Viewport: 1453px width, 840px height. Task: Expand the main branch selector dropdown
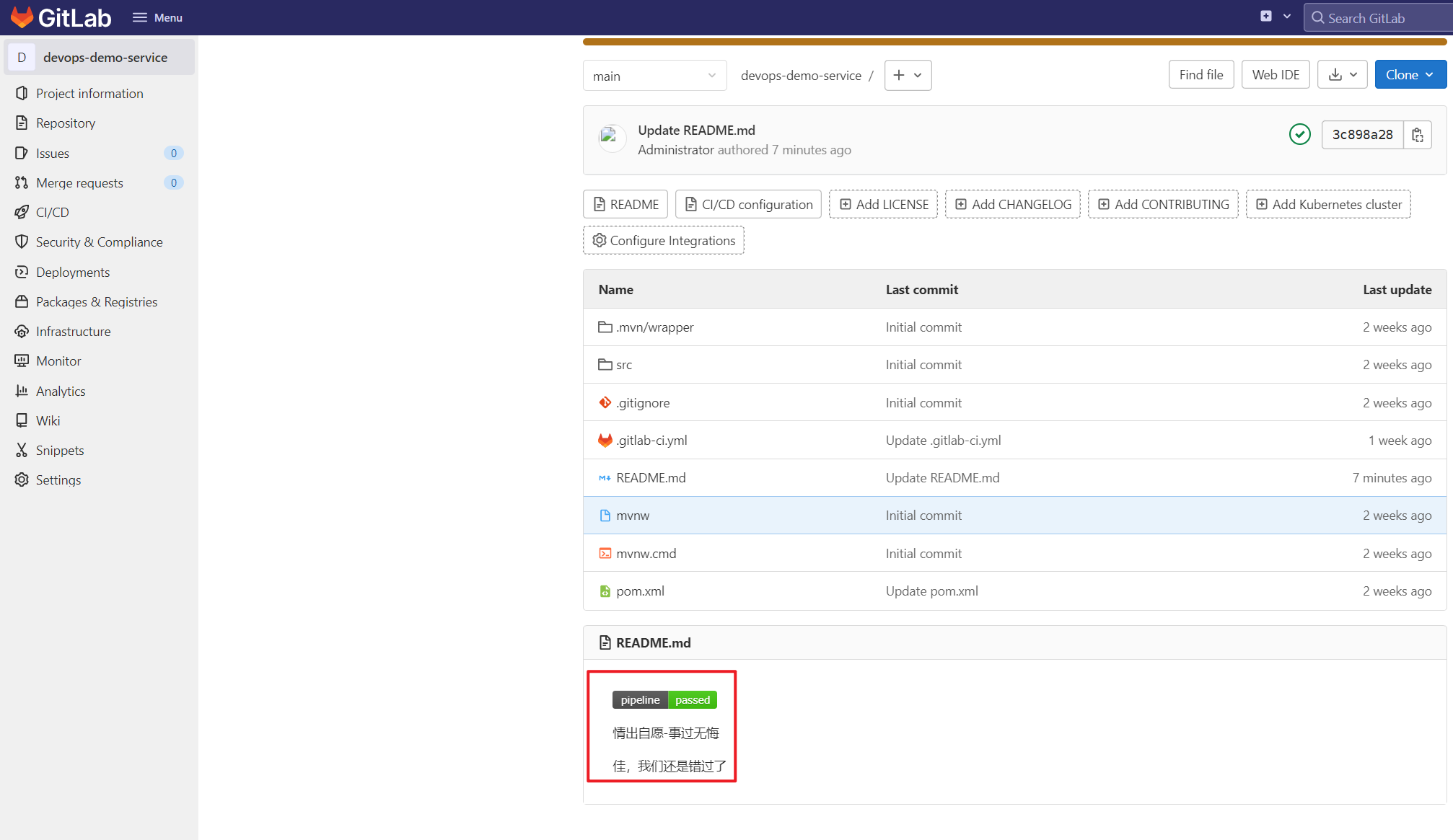point(654,76)
